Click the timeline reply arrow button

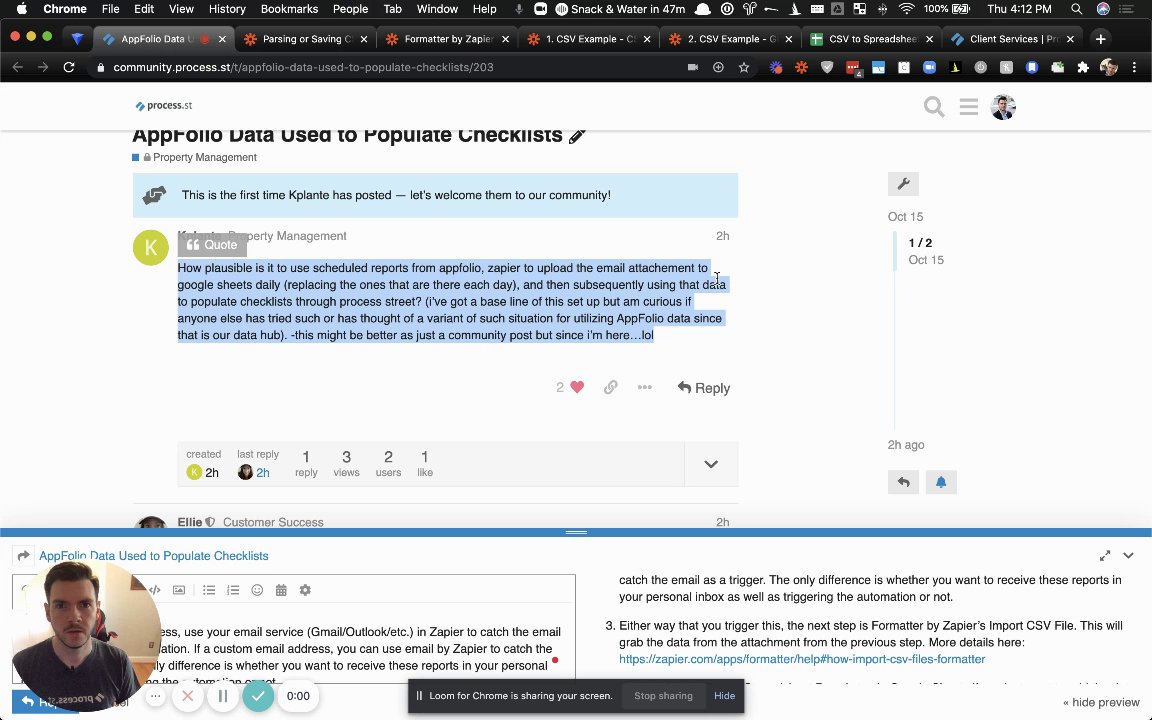point(903,482)
